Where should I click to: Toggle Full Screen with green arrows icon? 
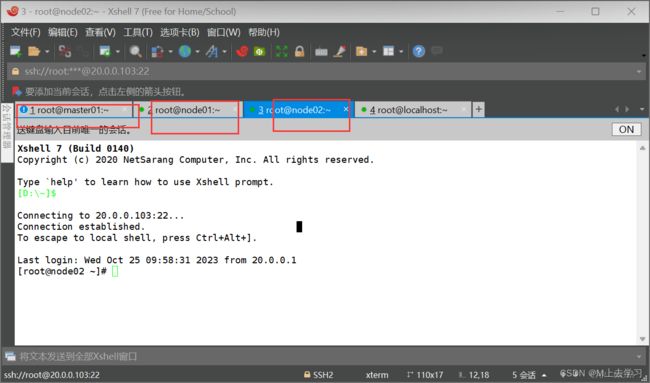pyautogui.click(x=281, y=51)
